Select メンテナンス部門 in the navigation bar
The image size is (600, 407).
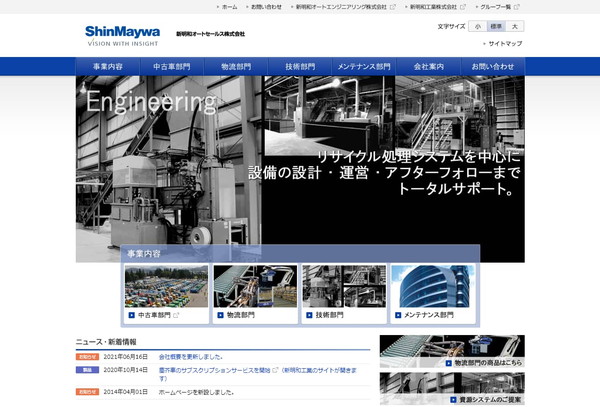click(364, 67)
